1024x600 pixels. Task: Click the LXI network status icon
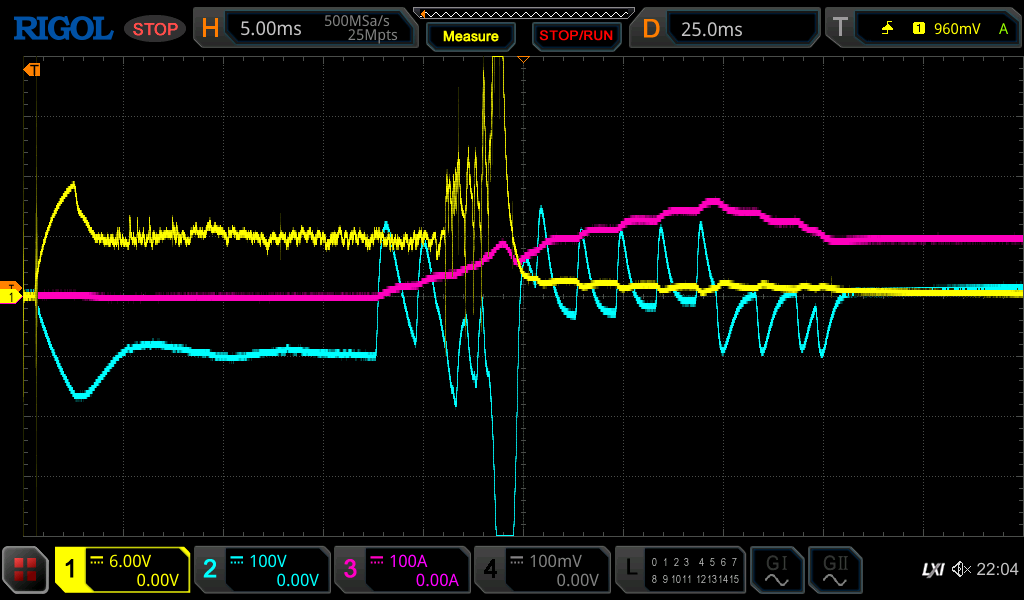[x=932, y=569]
